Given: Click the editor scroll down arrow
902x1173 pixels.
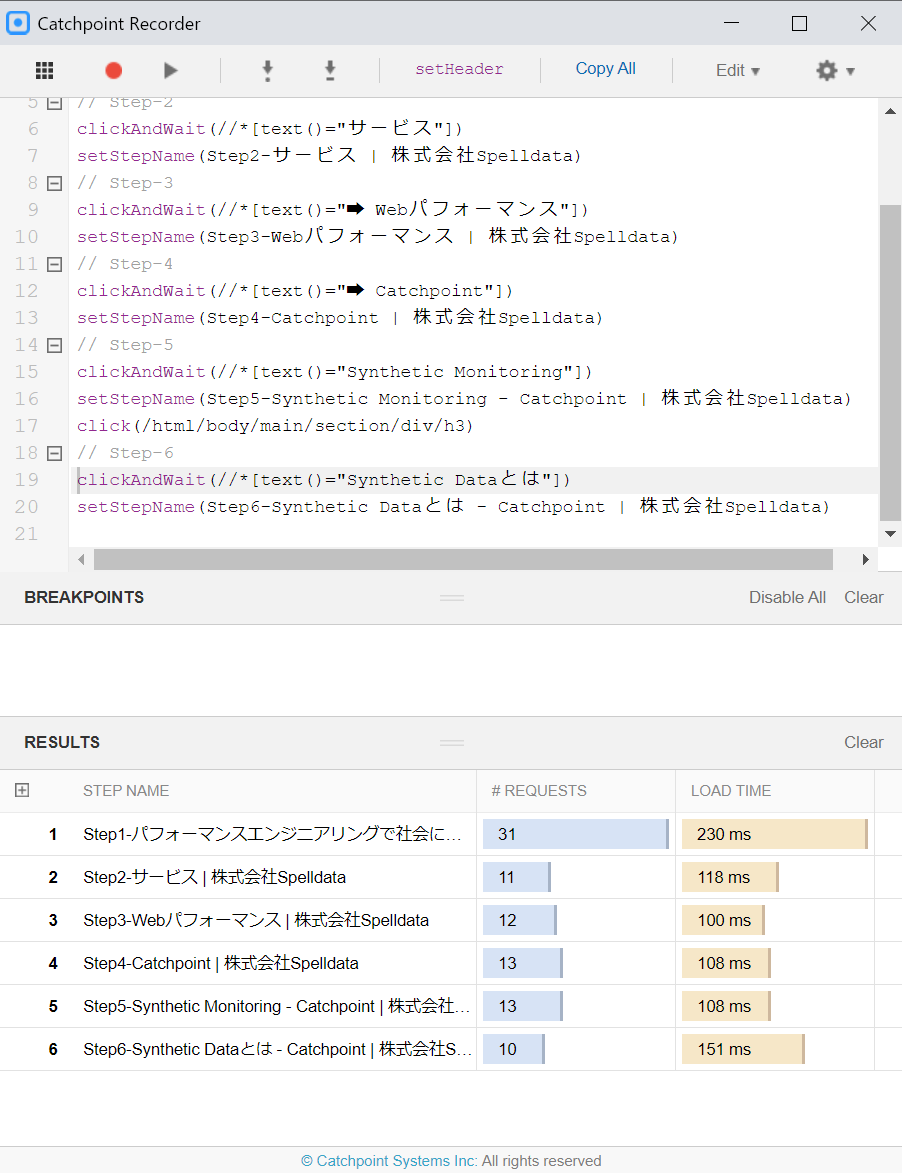Looking at the screenshot, I should click(x=890, y=533).
